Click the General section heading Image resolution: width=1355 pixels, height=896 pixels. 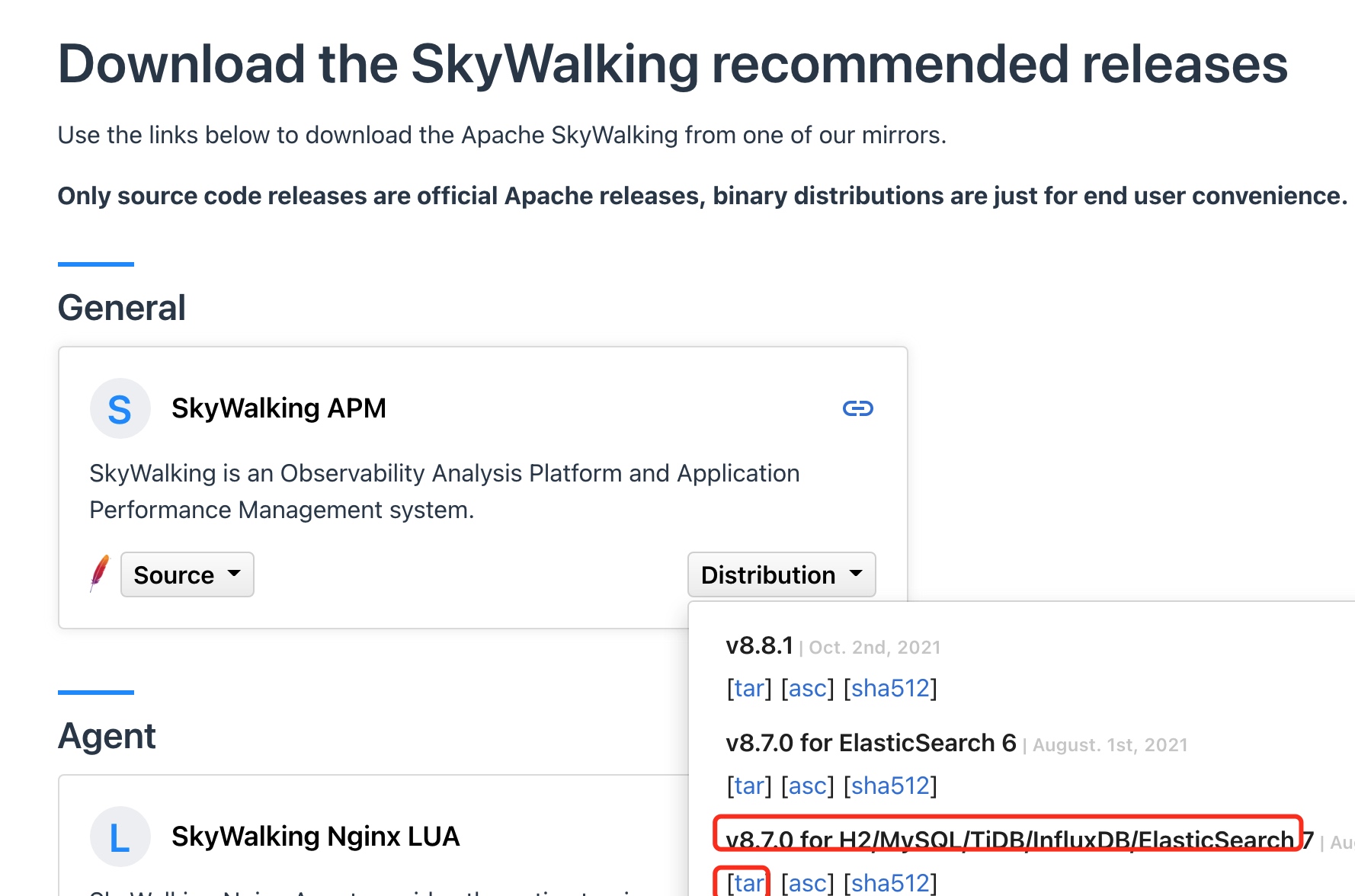tap(122, 309)
